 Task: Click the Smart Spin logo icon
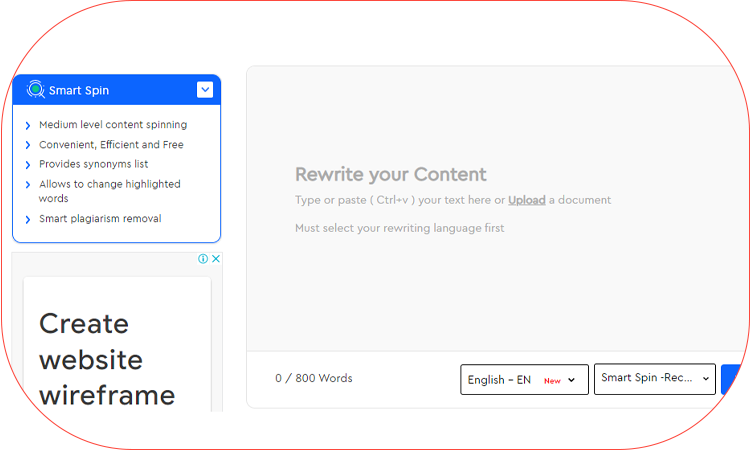coord(35,89)
